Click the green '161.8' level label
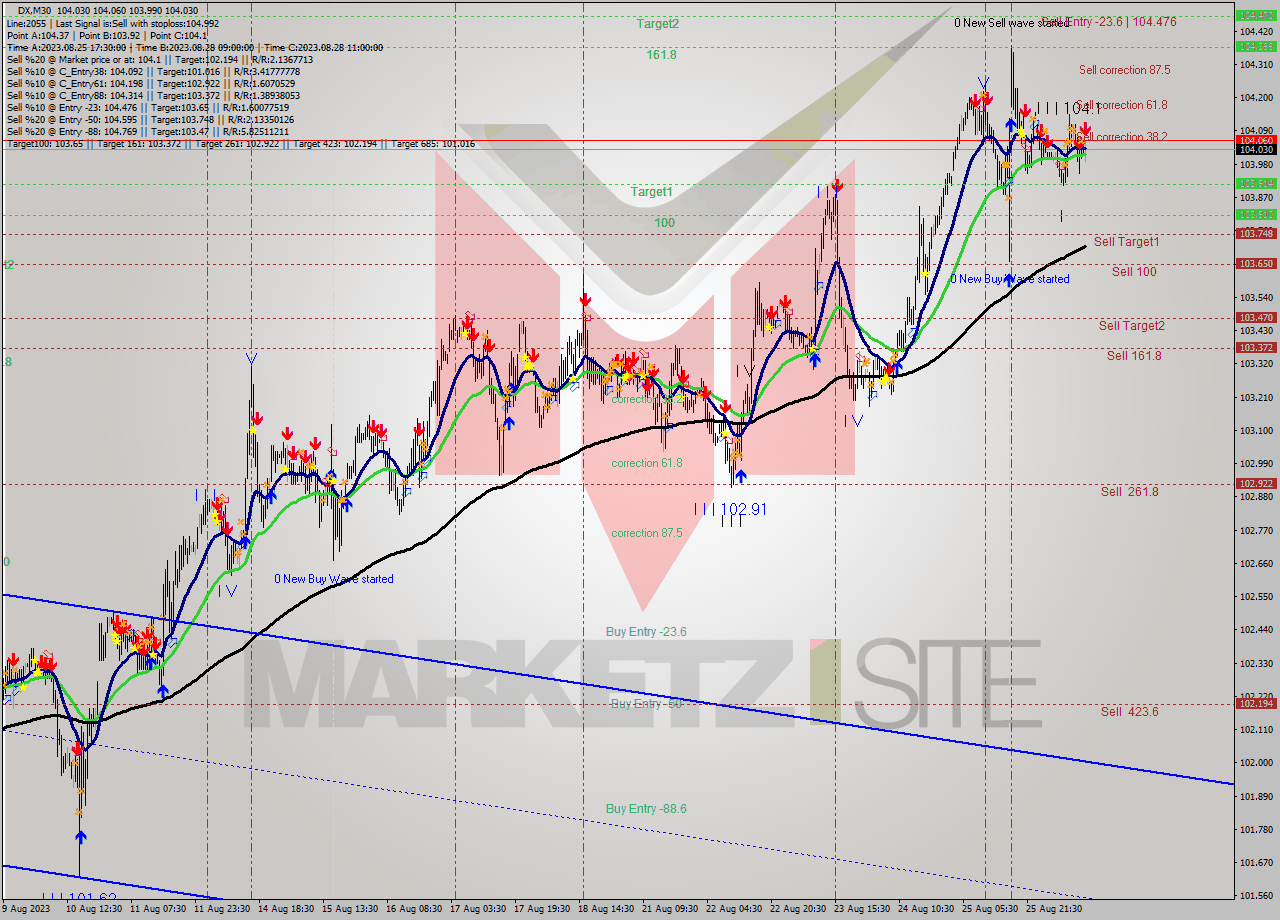Image resolution: width=1280 pixels, height=920 pixels. [661, 55]
